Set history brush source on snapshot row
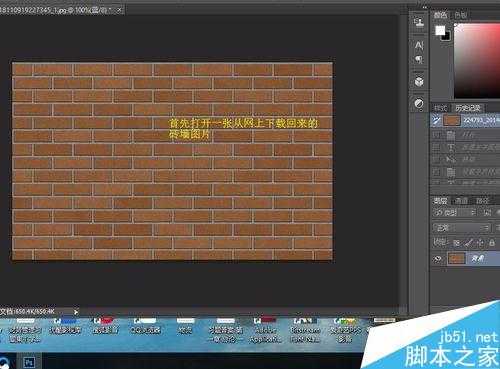 pyautogui.click(x=436, y=120)
